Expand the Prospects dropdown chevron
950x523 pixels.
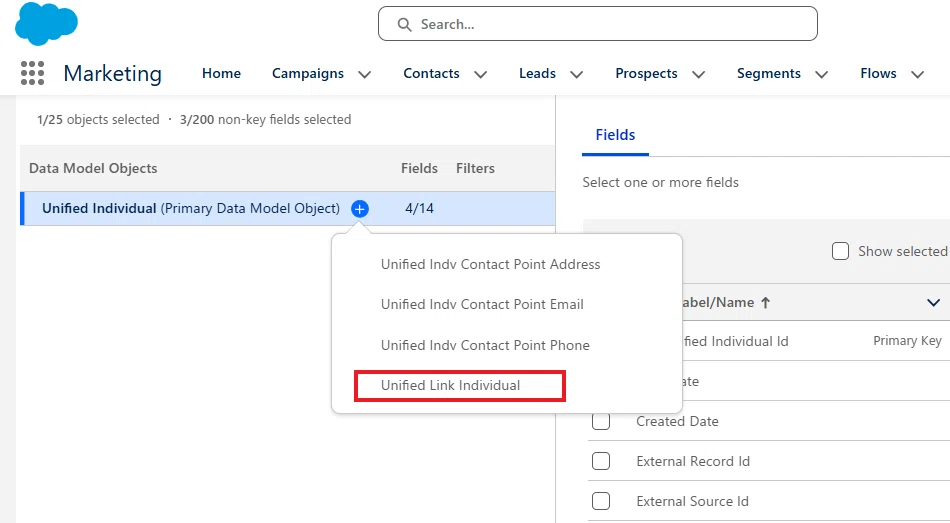pos(699,75)
